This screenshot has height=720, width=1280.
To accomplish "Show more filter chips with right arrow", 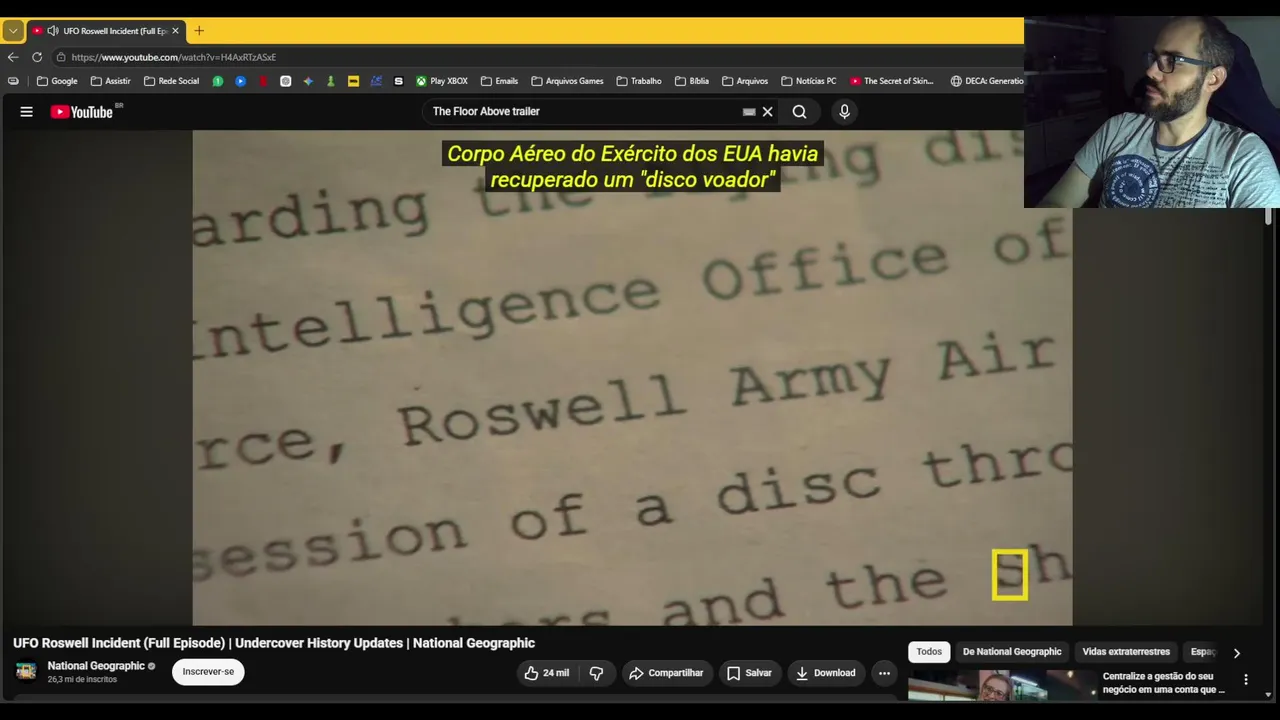I will coord(1237,653).
